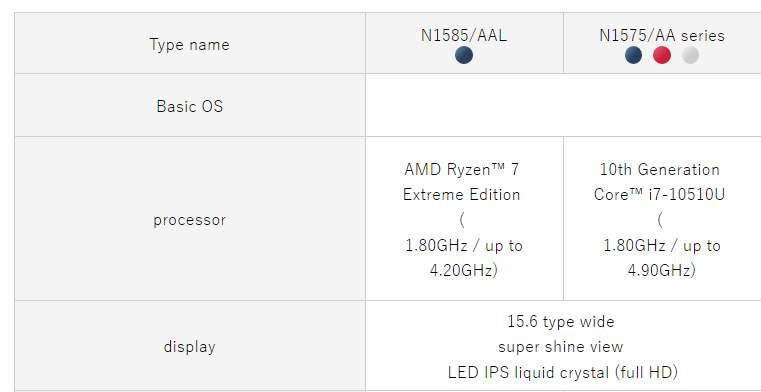This screenshot has width=761, height=392.
Task: Select the Type name row label
Action: pyautogui.click(x=189, y=45)
